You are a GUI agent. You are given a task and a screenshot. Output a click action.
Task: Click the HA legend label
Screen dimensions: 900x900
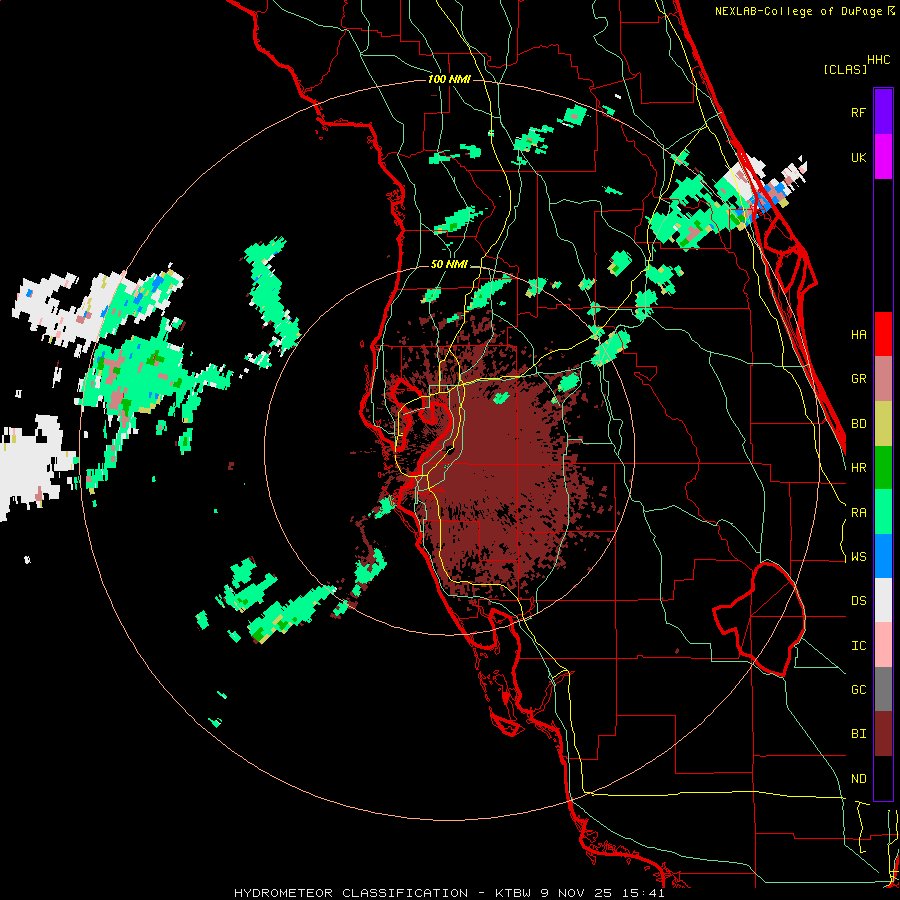[858, 335]
